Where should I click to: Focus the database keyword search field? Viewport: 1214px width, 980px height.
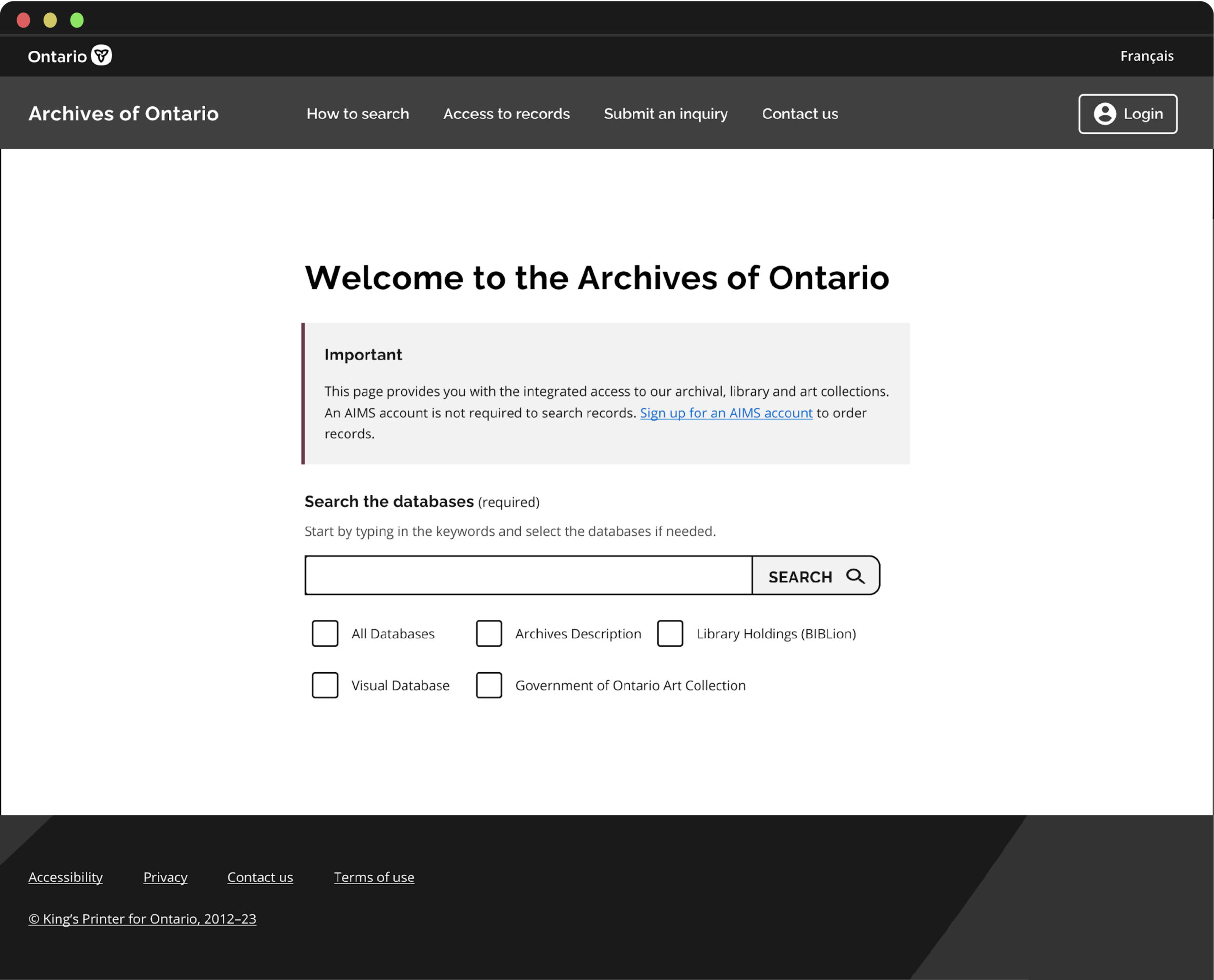pyautogui.click(x=528, y=575)
